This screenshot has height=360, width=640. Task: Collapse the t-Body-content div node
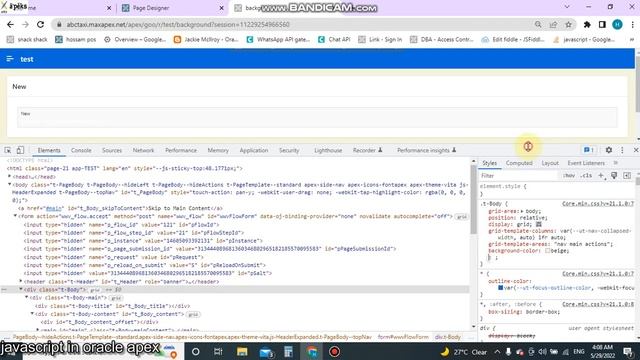click(x=32, y=314)
